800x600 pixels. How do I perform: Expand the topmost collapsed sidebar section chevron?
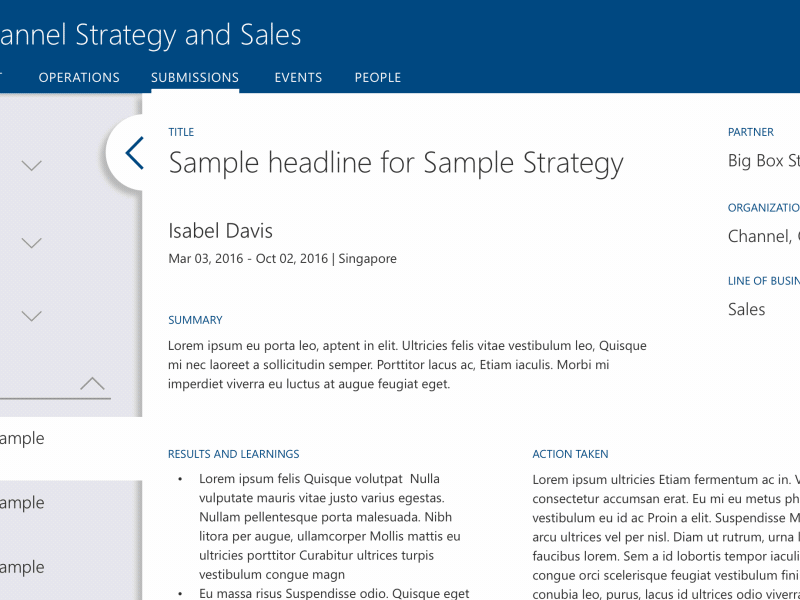32,166
